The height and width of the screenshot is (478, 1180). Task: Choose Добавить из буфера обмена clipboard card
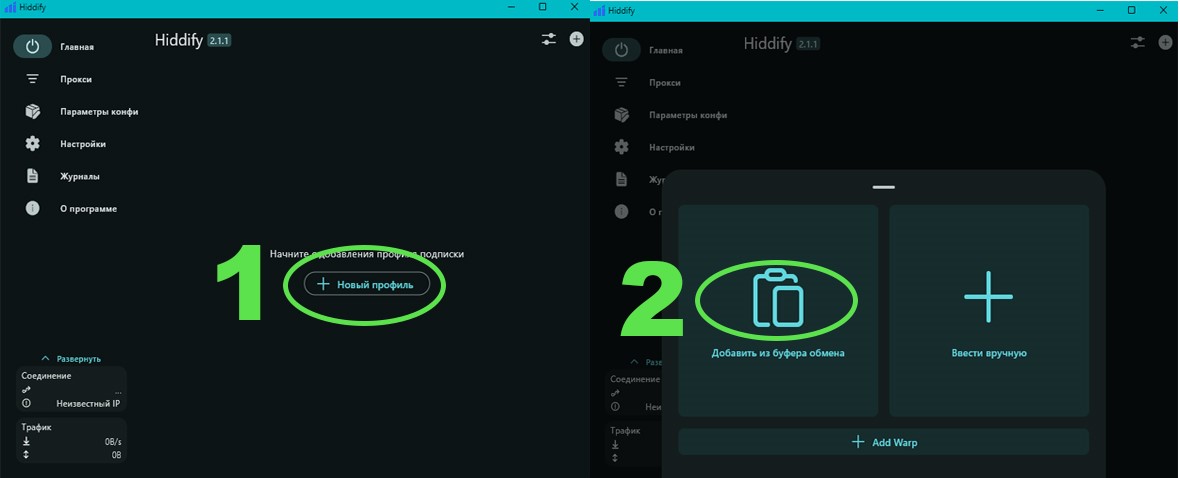point(778,310)
